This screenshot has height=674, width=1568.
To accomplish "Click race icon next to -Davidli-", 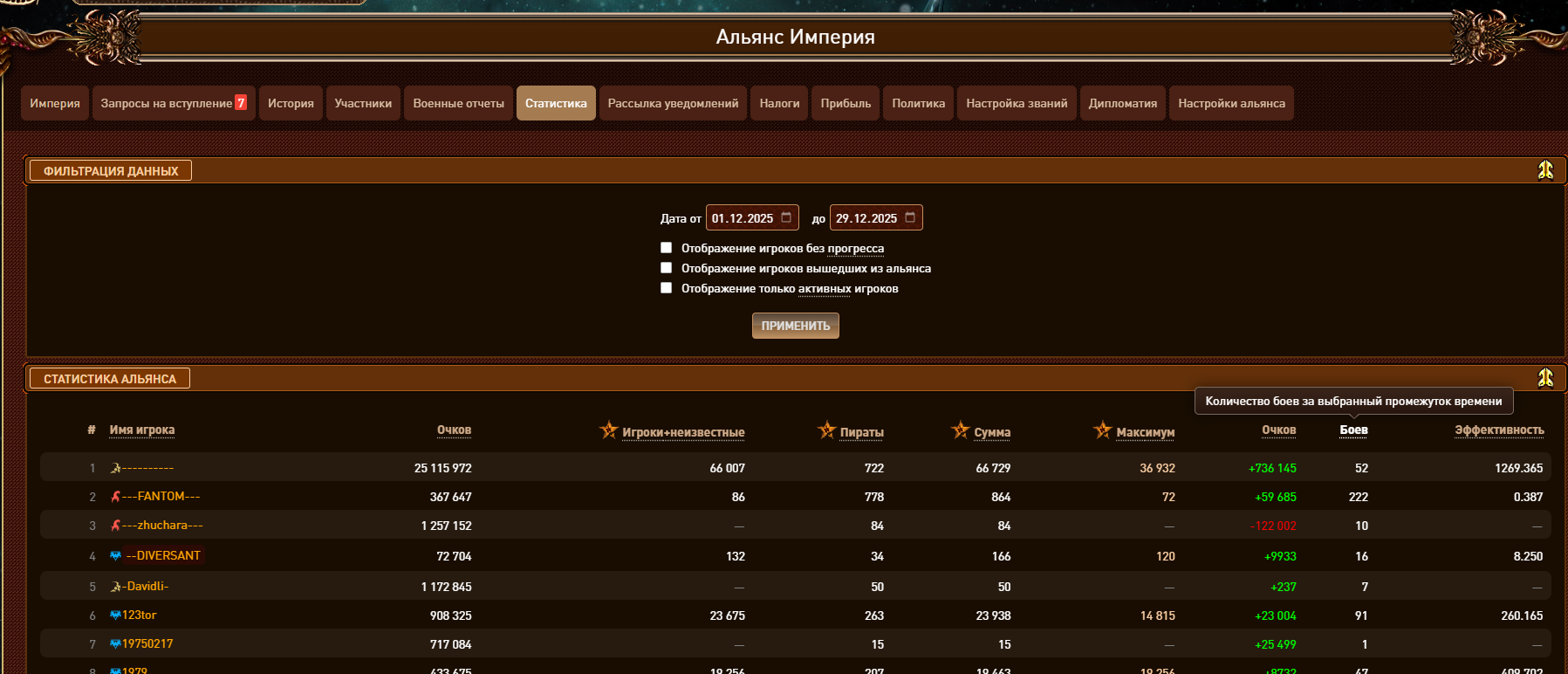I will tap(115, 587).
